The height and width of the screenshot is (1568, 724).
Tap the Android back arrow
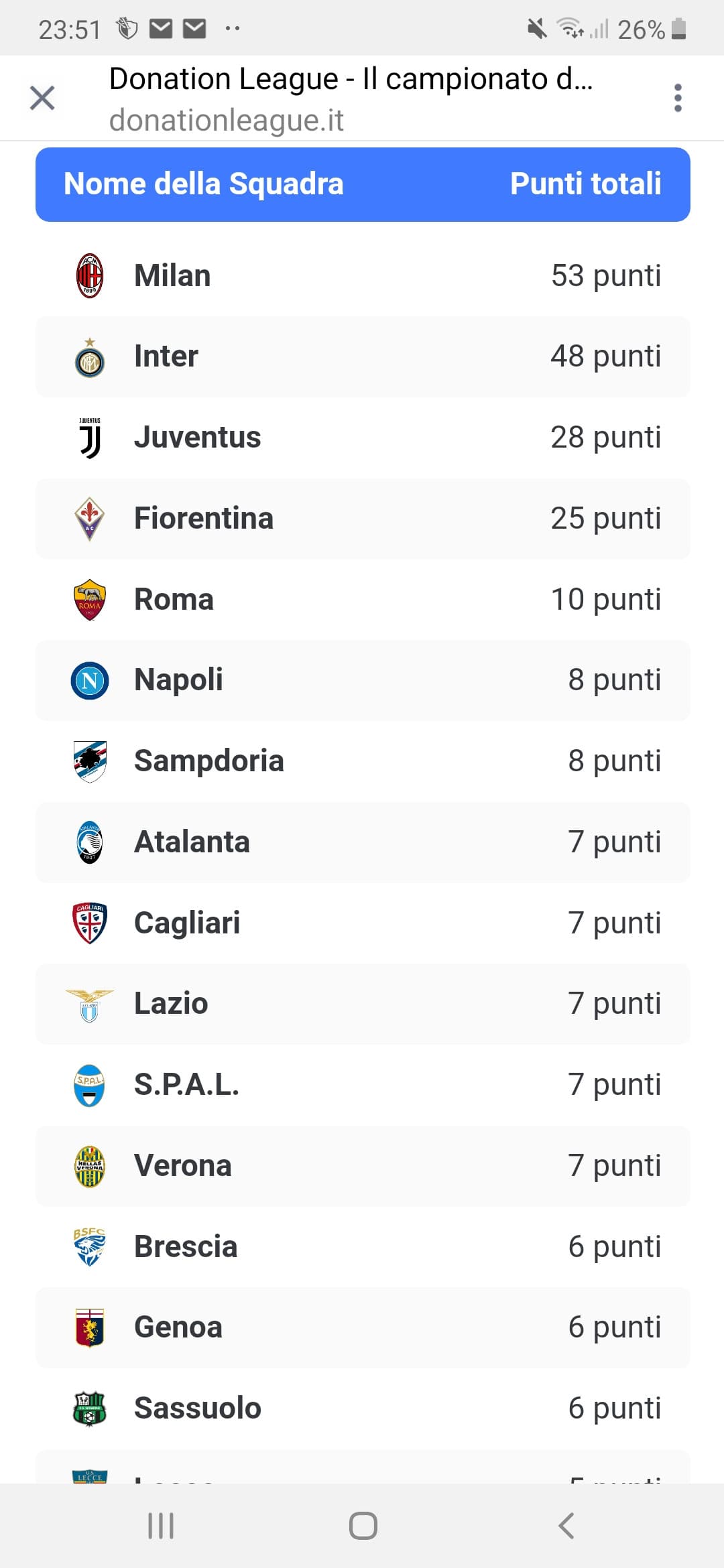pyautogui.click(x=566, y=1526)
